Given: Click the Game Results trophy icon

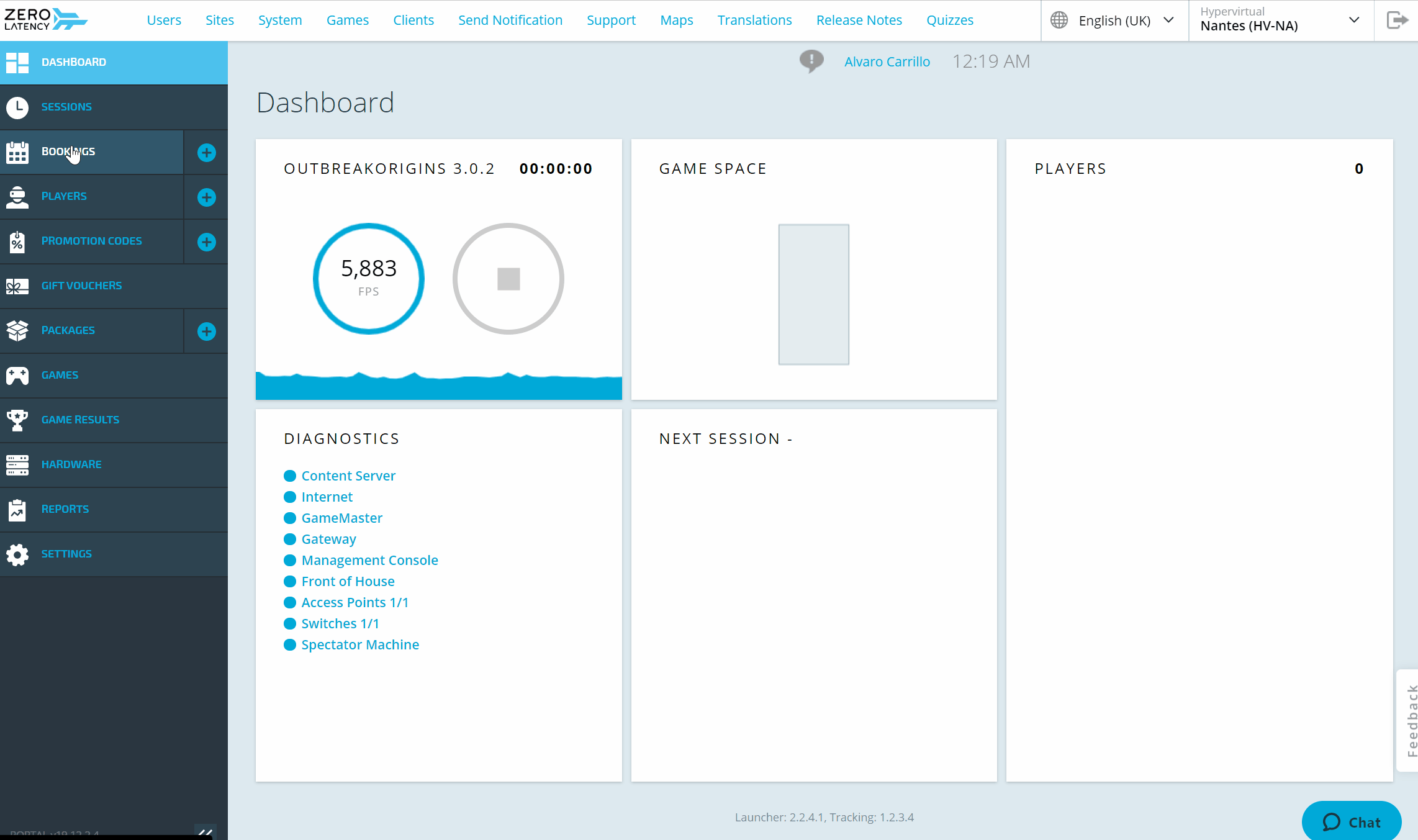Looking at the screenshot, I should tap(17, 420).
